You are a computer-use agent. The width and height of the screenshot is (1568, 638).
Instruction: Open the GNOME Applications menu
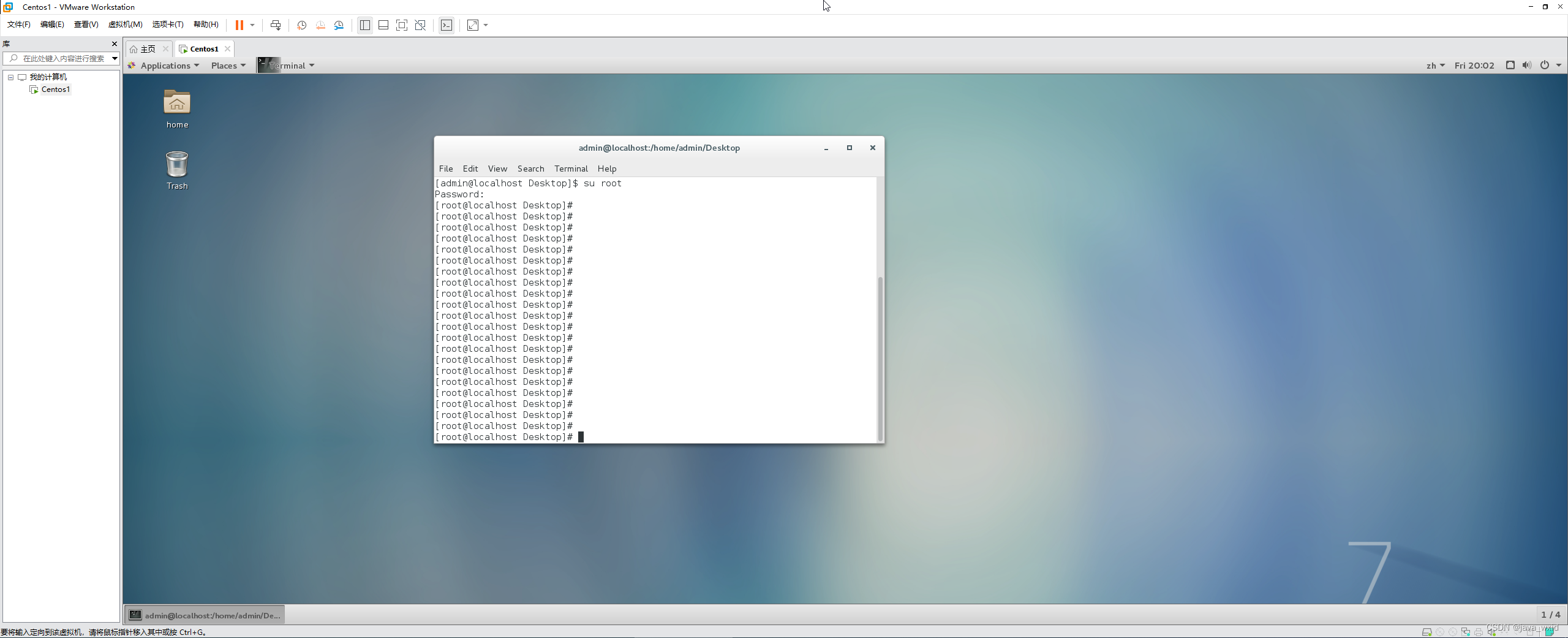(164, 66)
